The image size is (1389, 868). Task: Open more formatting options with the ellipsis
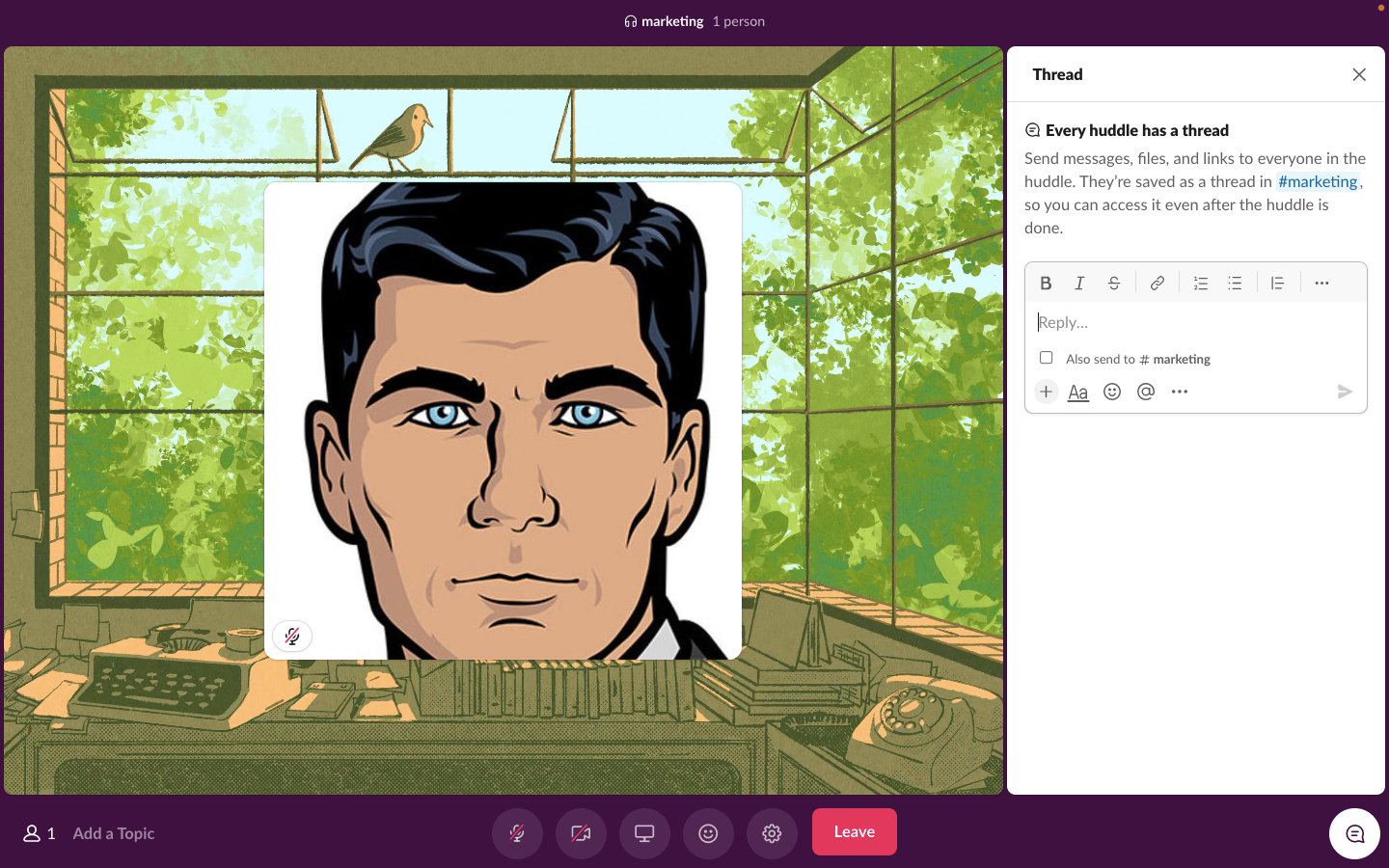coord(1321,283)
